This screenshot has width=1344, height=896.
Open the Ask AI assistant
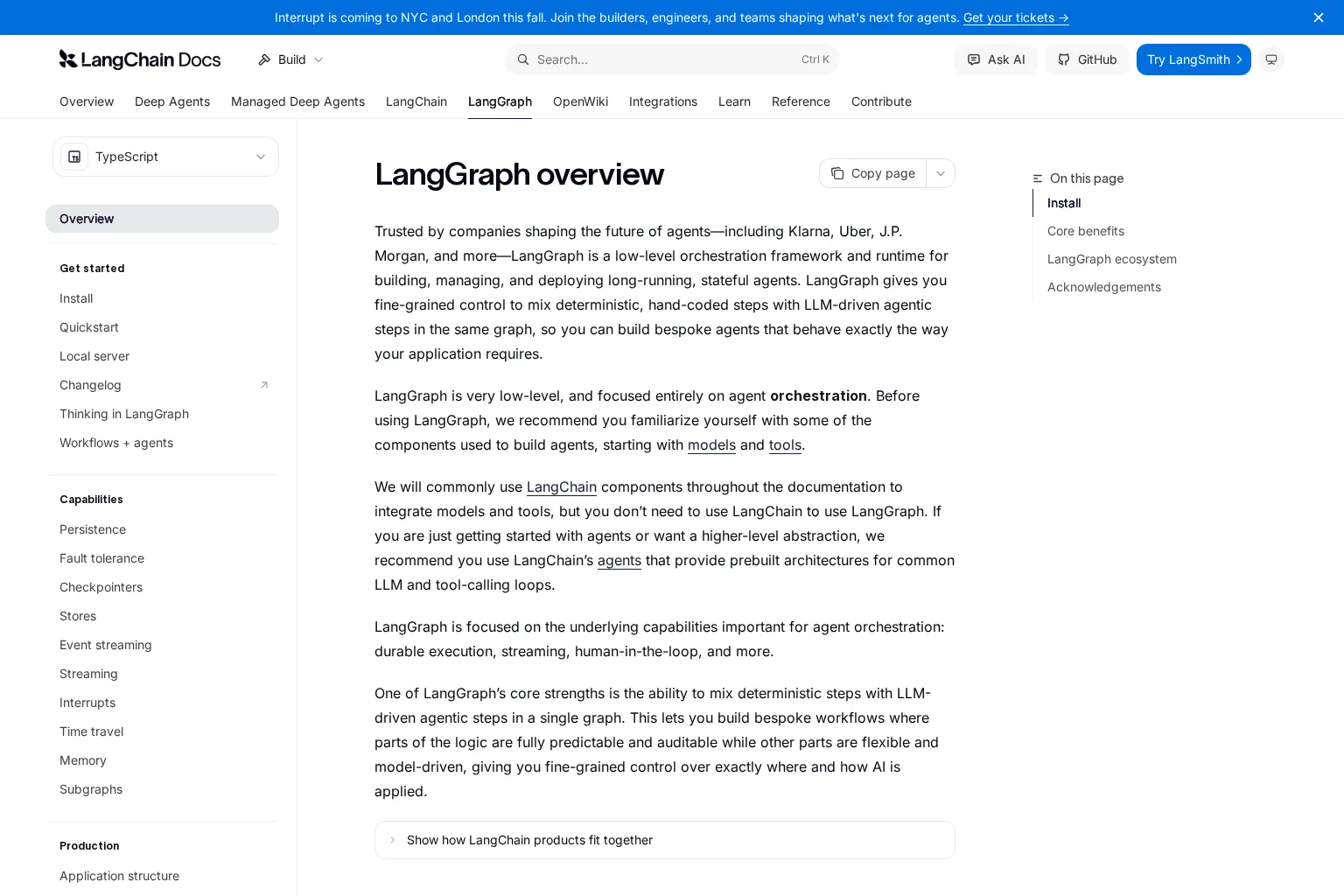point(996,59)
